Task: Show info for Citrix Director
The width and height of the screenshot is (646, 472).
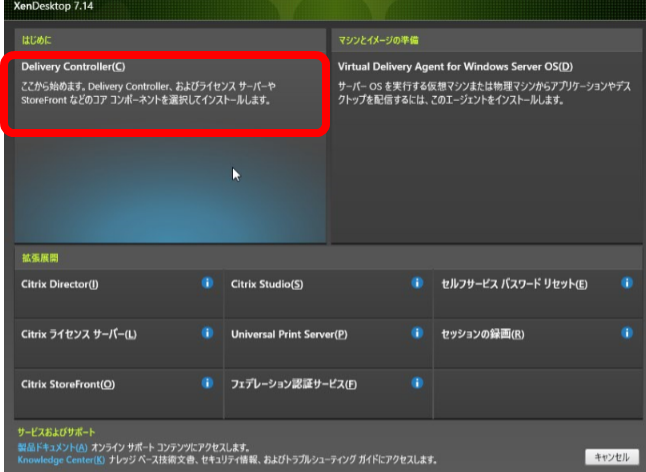Action: (x=207, y=283)
